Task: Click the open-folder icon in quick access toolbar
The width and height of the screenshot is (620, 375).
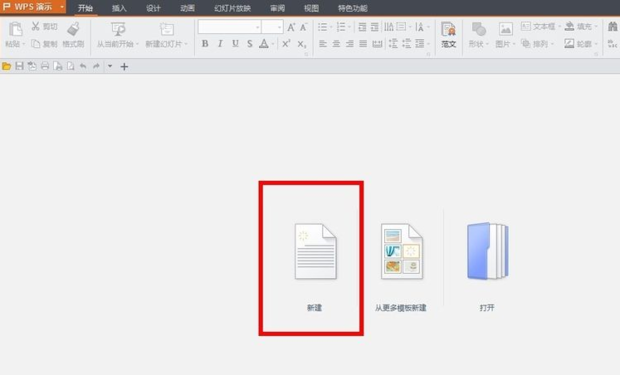Action: [6, 66]
